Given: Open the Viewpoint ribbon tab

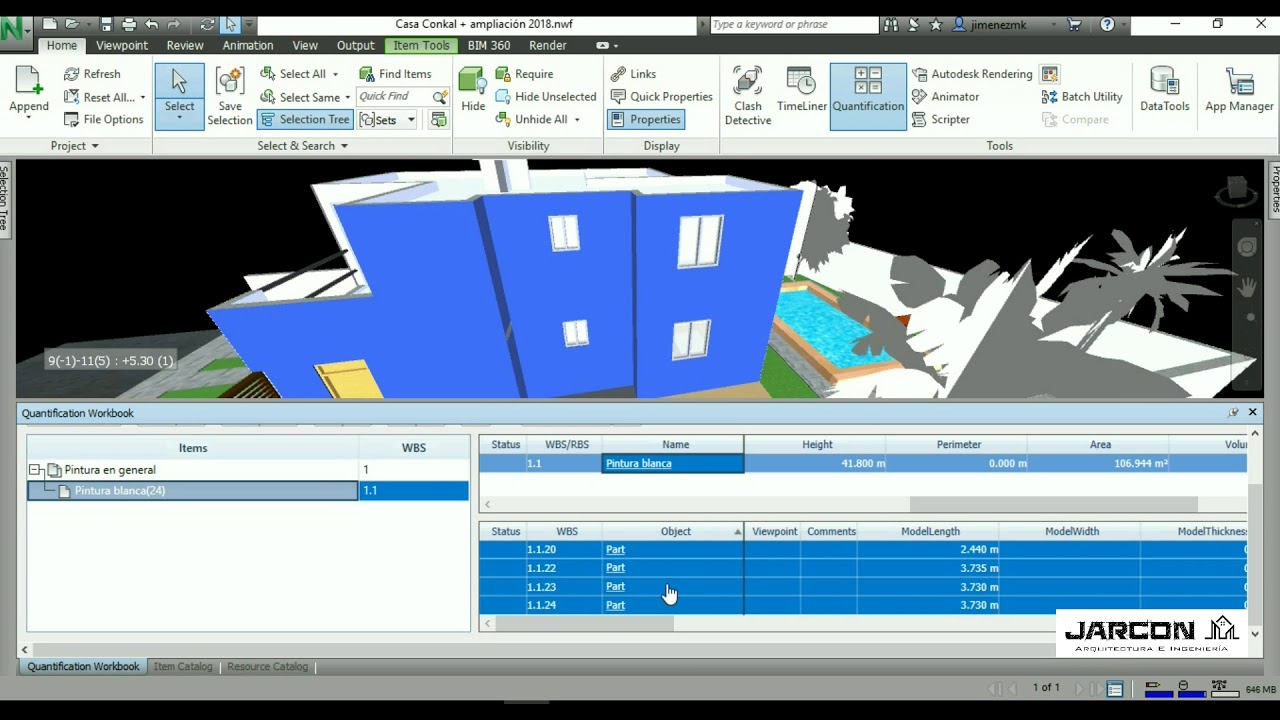Looking at the screenshot, I should tap(122, 45).
